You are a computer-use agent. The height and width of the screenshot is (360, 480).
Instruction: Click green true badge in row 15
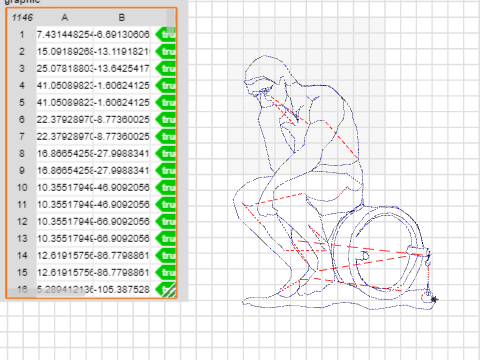tap(165, 272)
